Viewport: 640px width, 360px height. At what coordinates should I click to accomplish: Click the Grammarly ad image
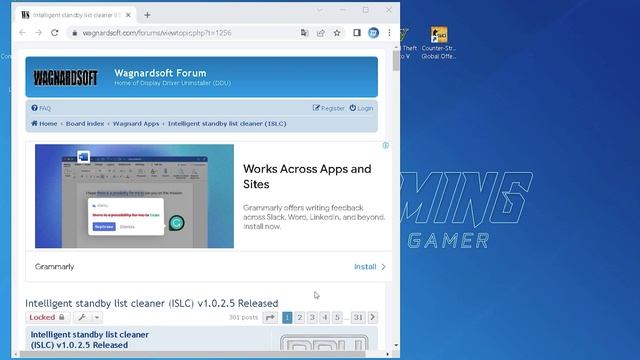click(134, 196)
